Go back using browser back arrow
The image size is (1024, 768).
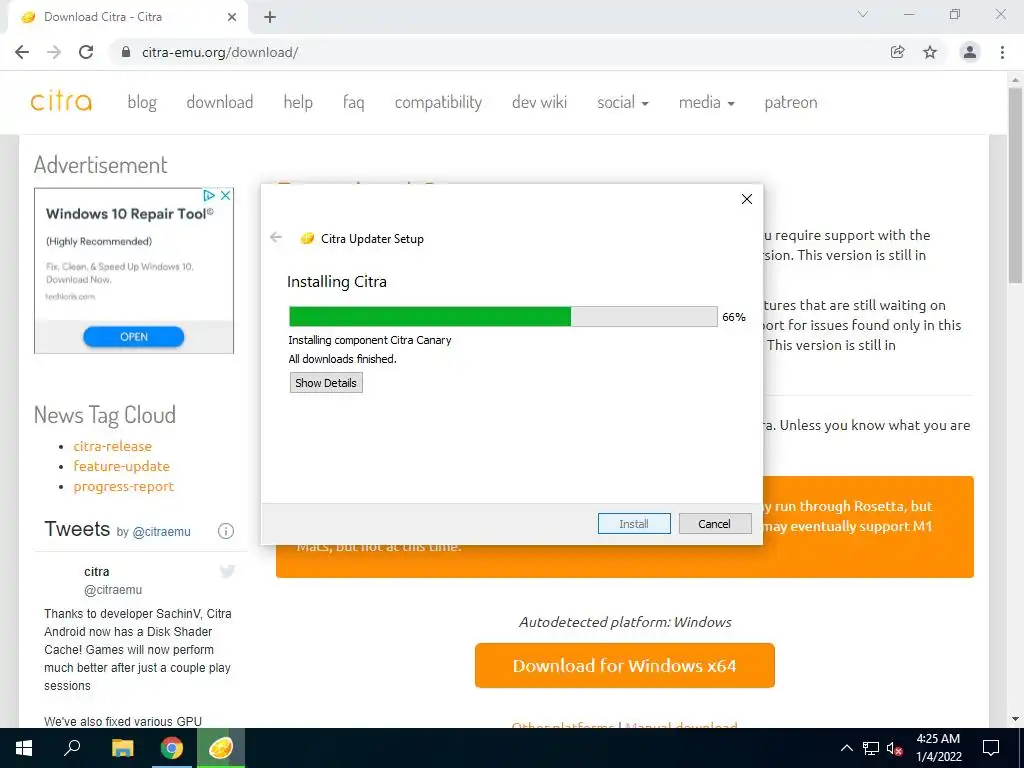[22, 52]
